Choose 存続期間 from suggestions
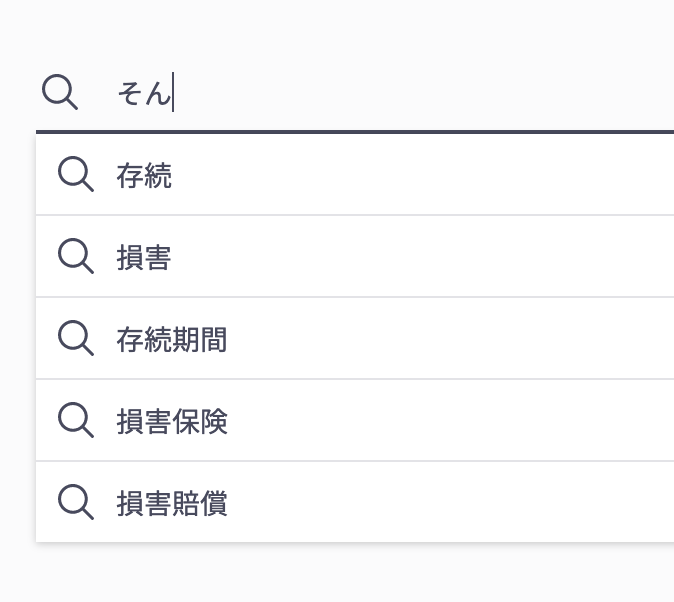The image size is (674, 602). click(x=355, y=338)
